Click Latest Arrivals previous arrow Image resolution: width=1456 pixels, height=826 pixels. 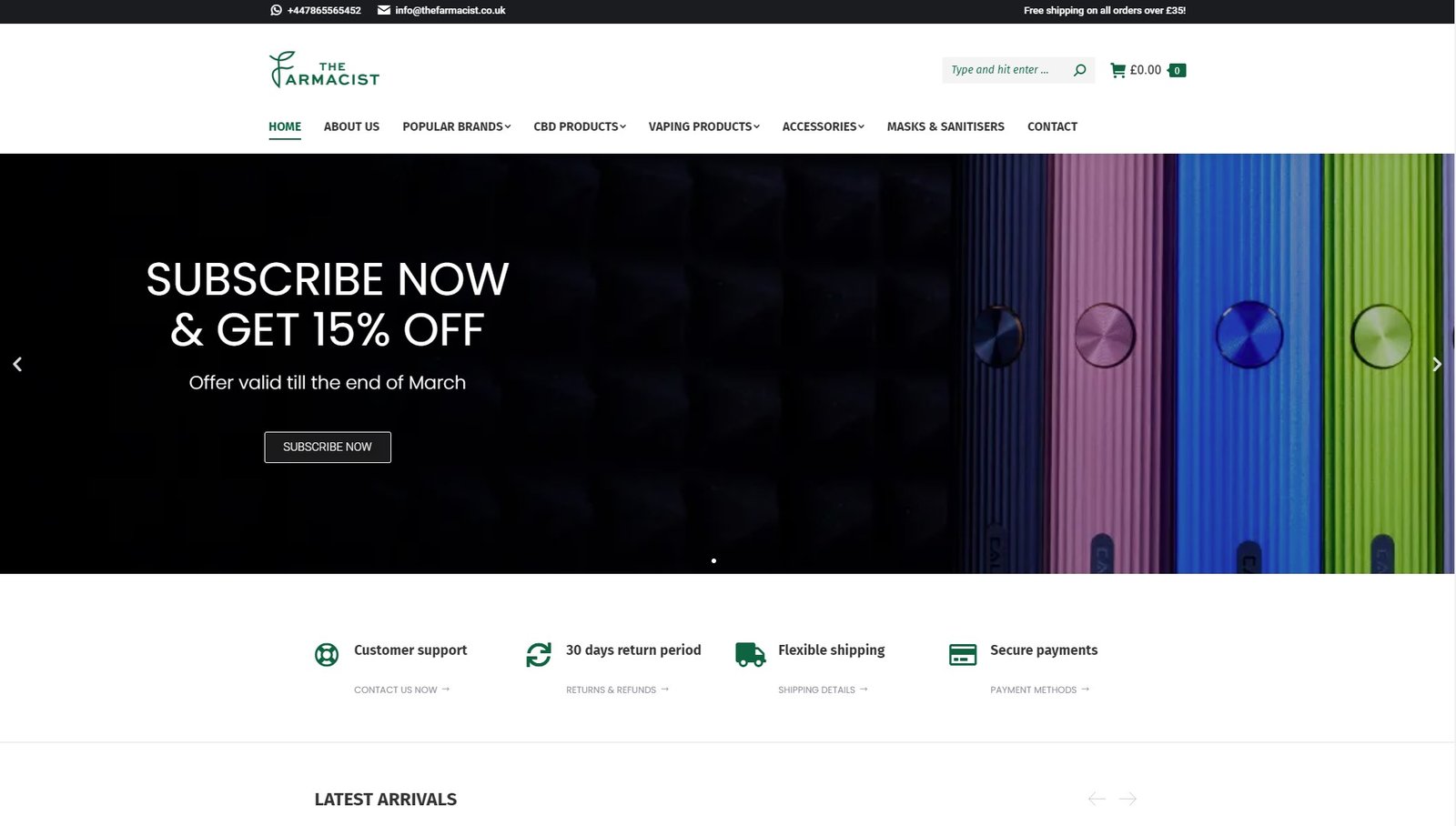coord(1097,799)
